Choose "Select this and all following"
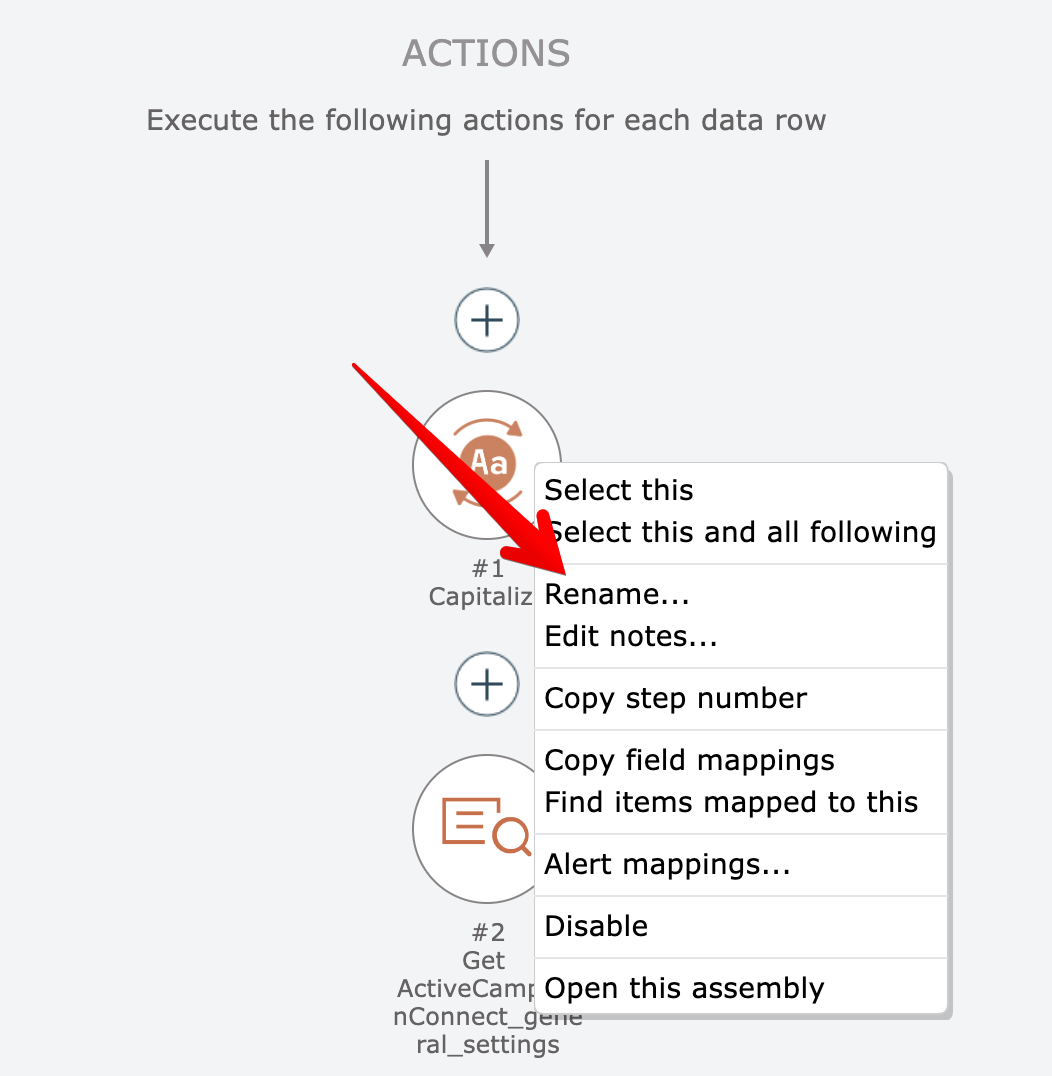The image size is (1052, 1076). pos(741,532)
